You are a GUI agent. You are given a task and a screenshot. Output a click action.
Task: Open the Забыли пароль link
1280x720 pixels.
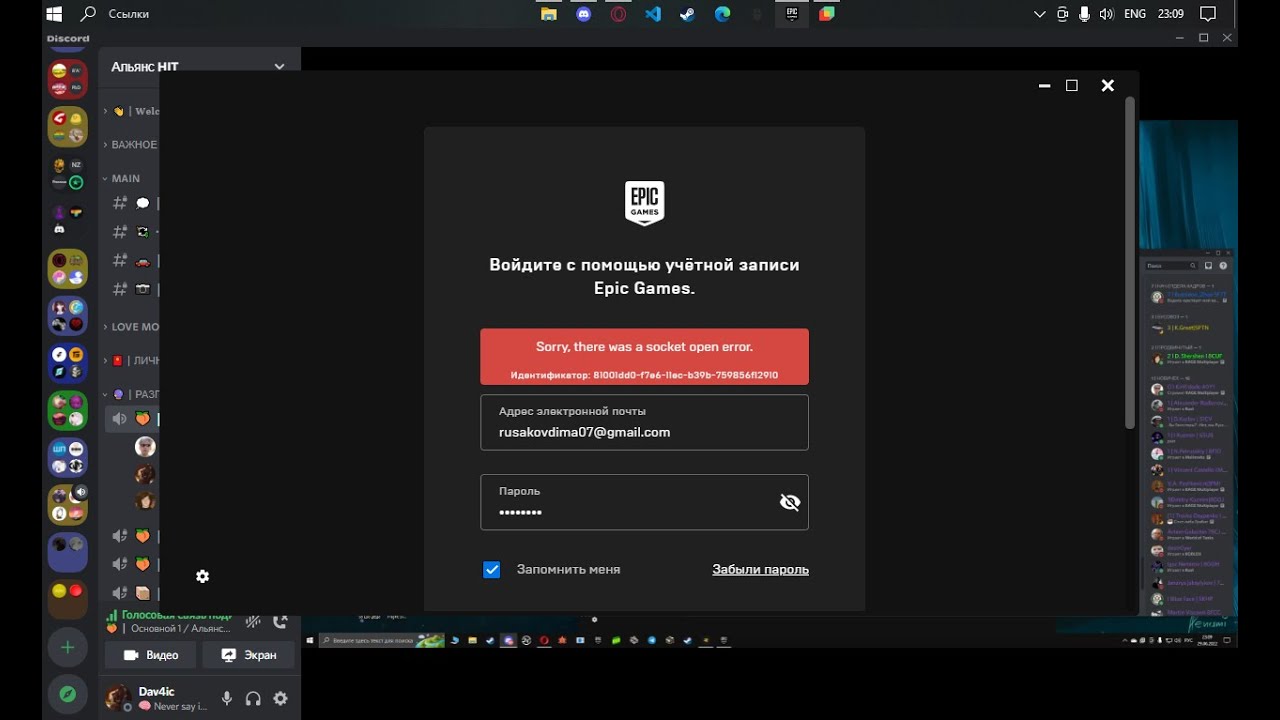coord(760,569)
